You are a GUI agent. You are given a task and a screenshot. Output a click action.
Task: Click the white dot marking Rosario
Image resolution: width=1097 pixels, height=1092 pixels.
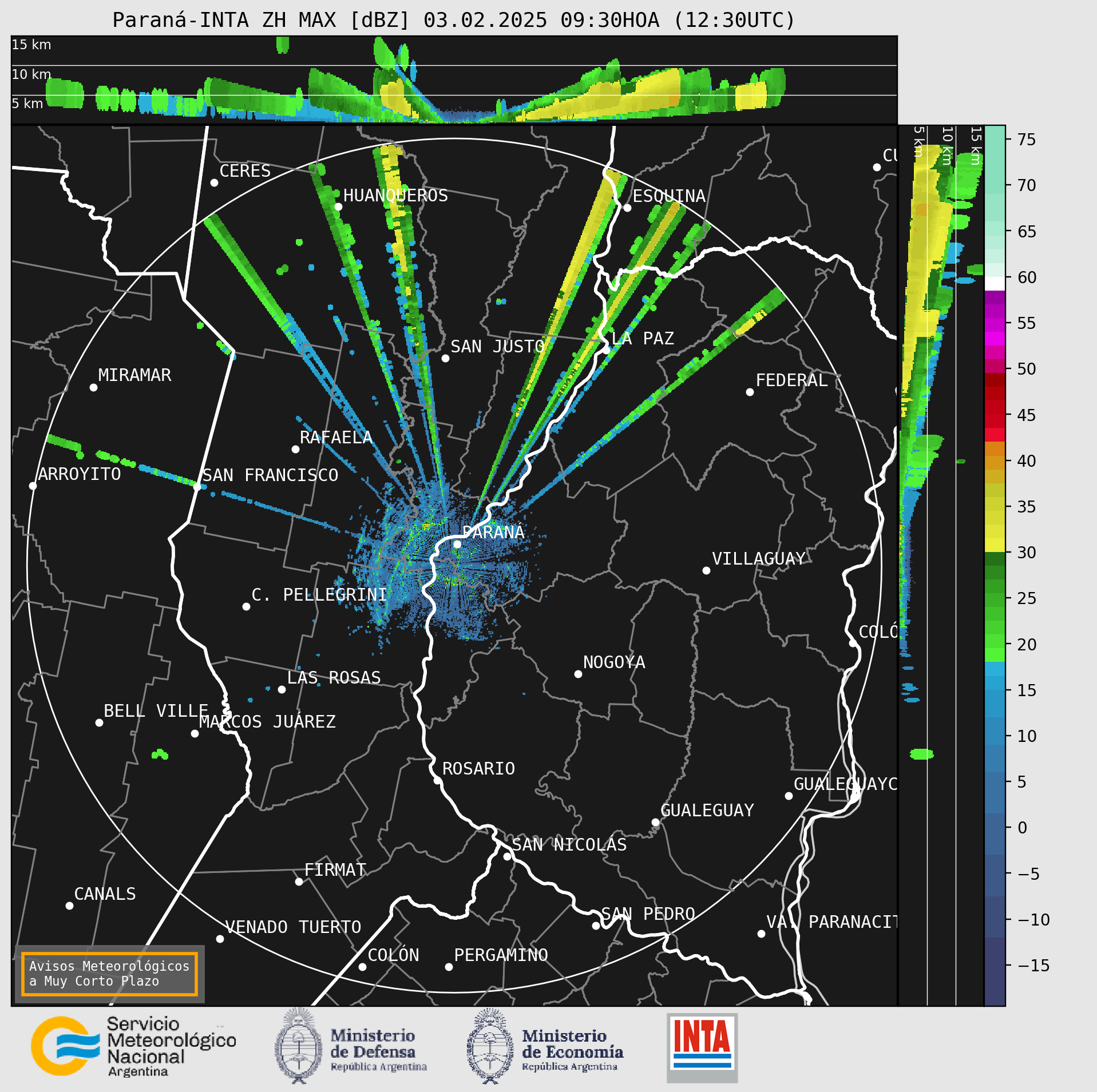coord(437,780)
